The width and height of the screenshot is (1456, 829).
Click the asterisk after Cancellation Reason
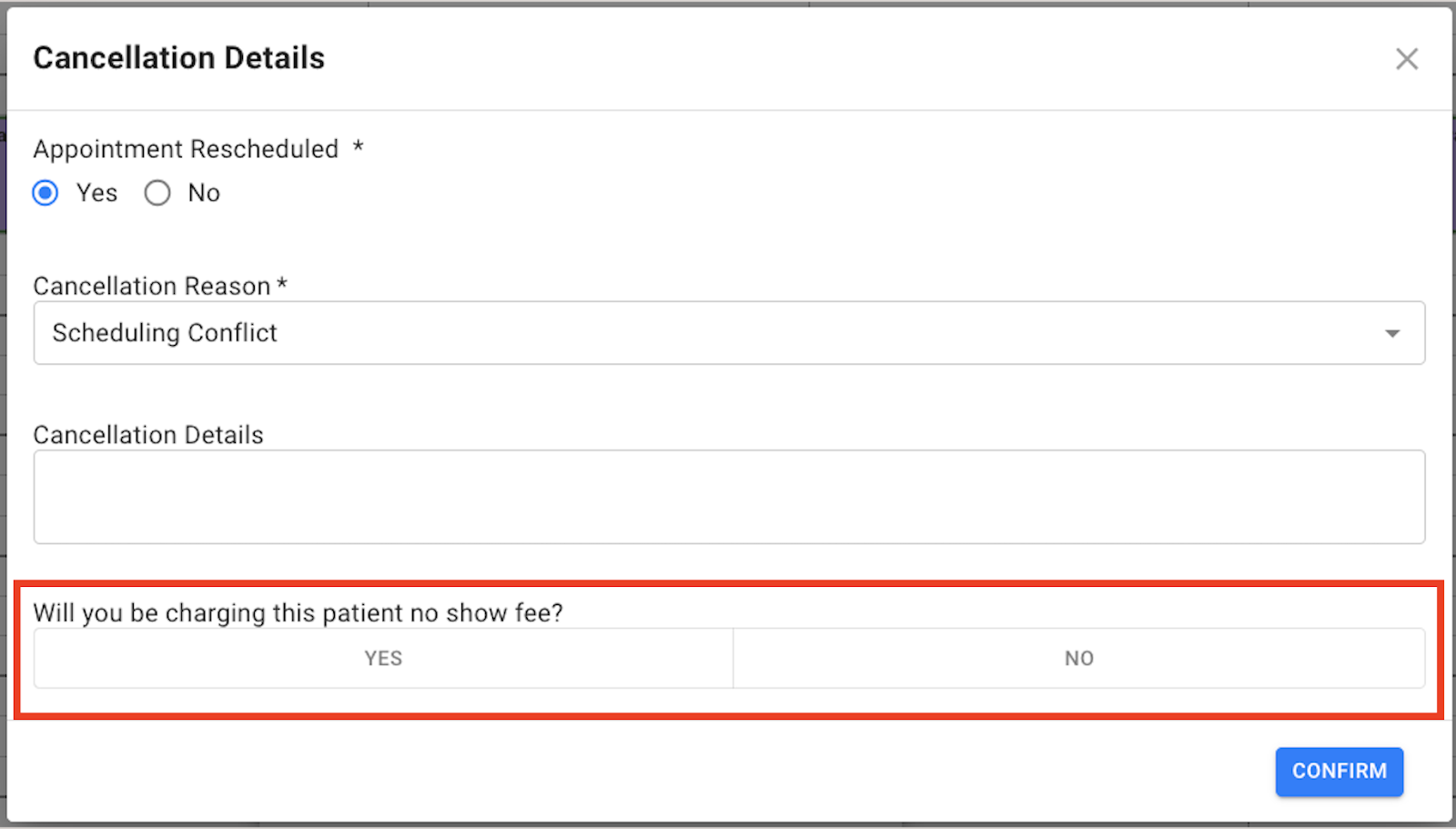pos(282,285)
